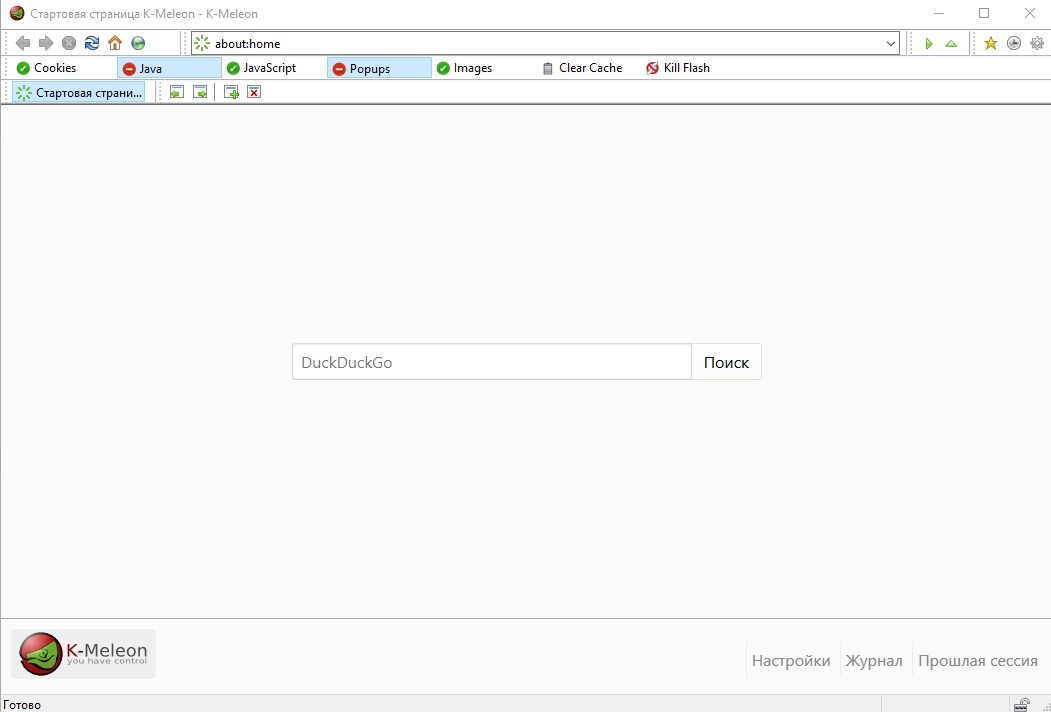Click the Готово status bar text

[22, 705]
